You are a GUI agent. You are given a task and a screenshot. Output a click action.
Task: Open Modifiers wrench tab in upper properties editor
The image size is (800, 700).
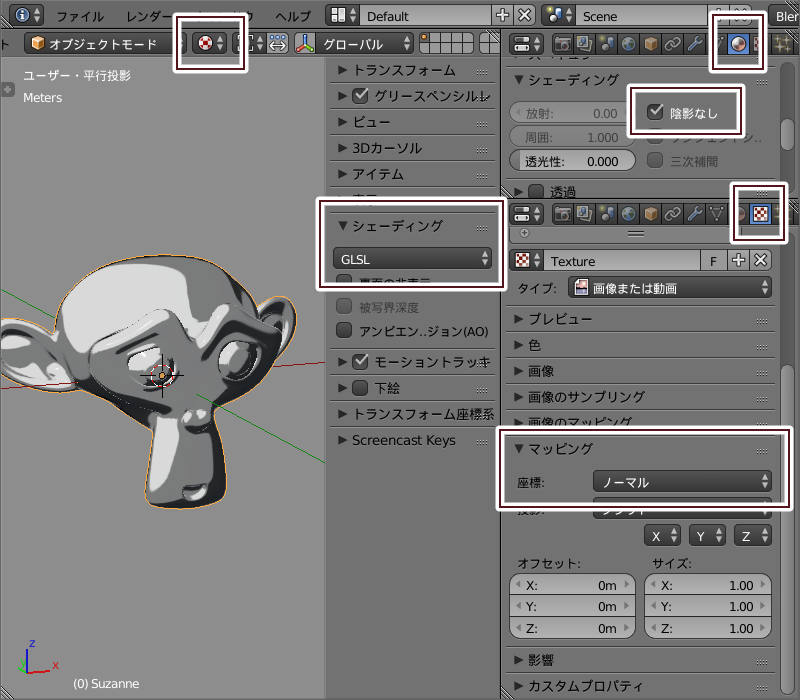coord(694,44)
